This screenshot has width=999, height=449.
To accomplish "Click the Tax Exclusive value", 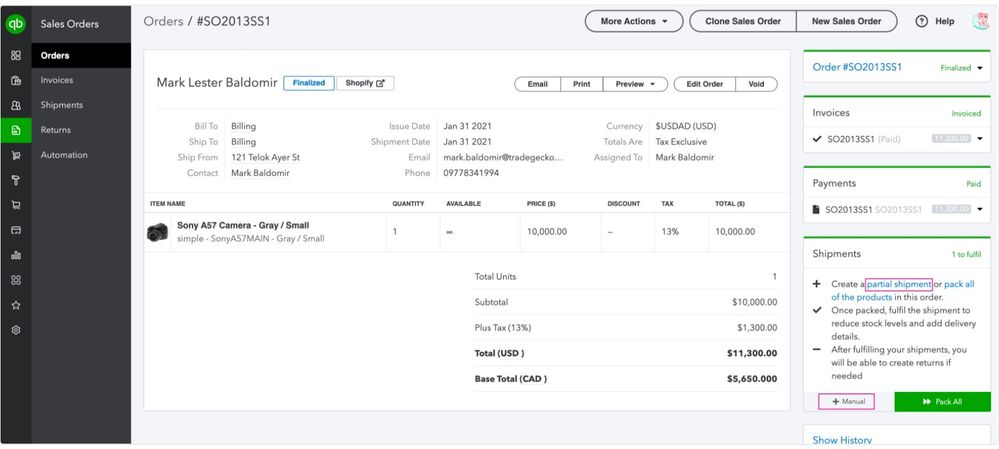I will pos(681,142).
